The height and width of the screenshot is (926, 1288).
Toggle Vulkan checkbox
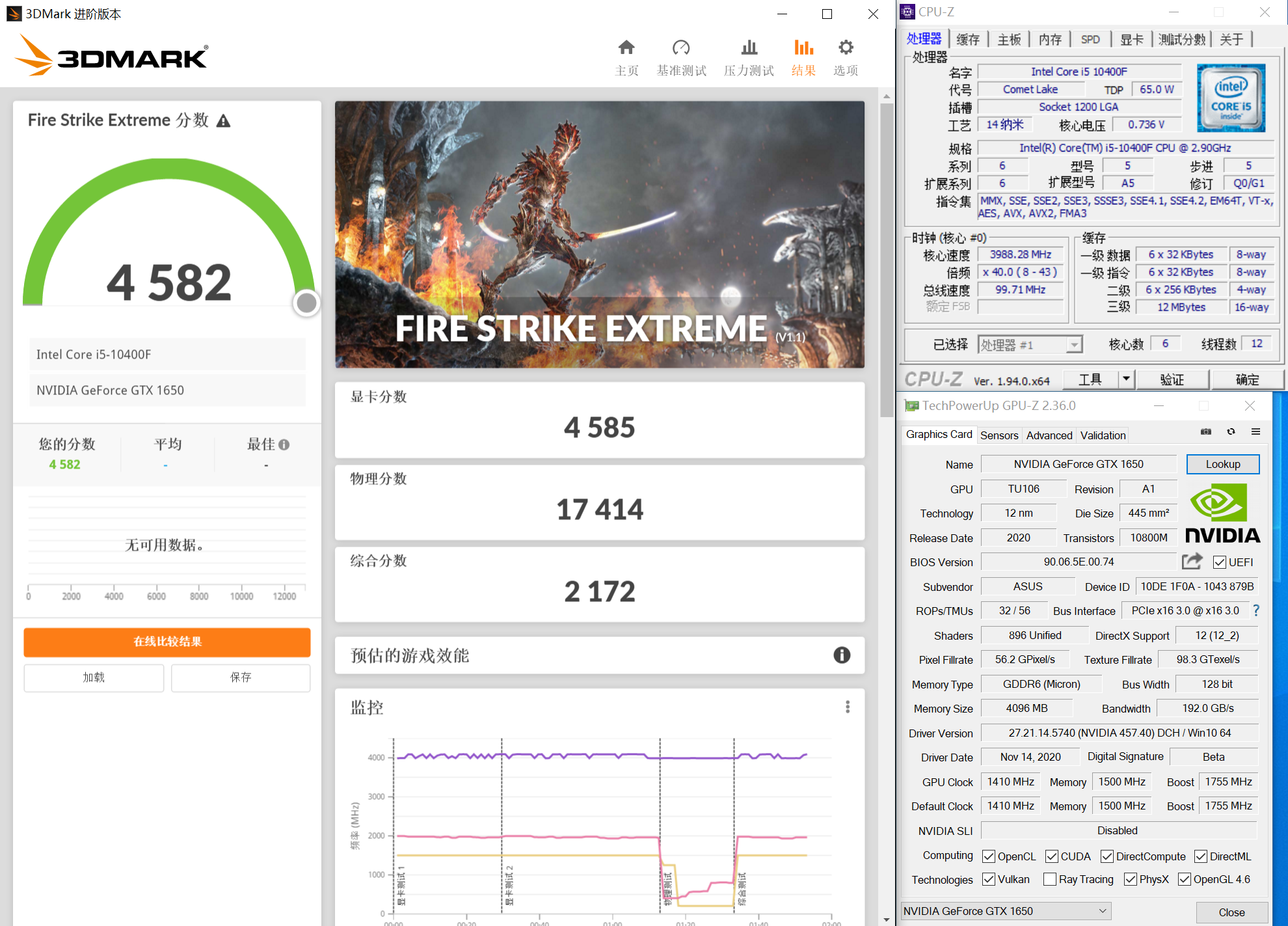tap(989, 879)
